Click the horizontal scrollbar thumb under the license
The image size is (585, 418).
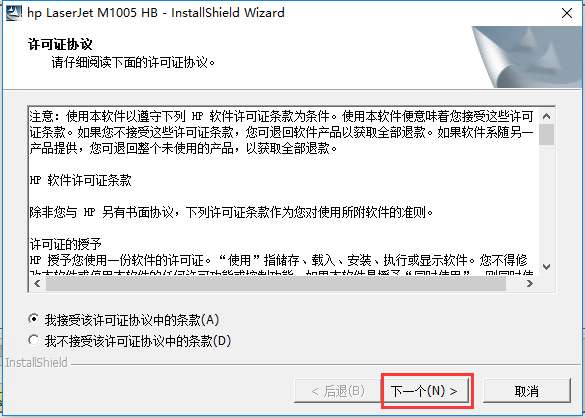tap(276, 283)
